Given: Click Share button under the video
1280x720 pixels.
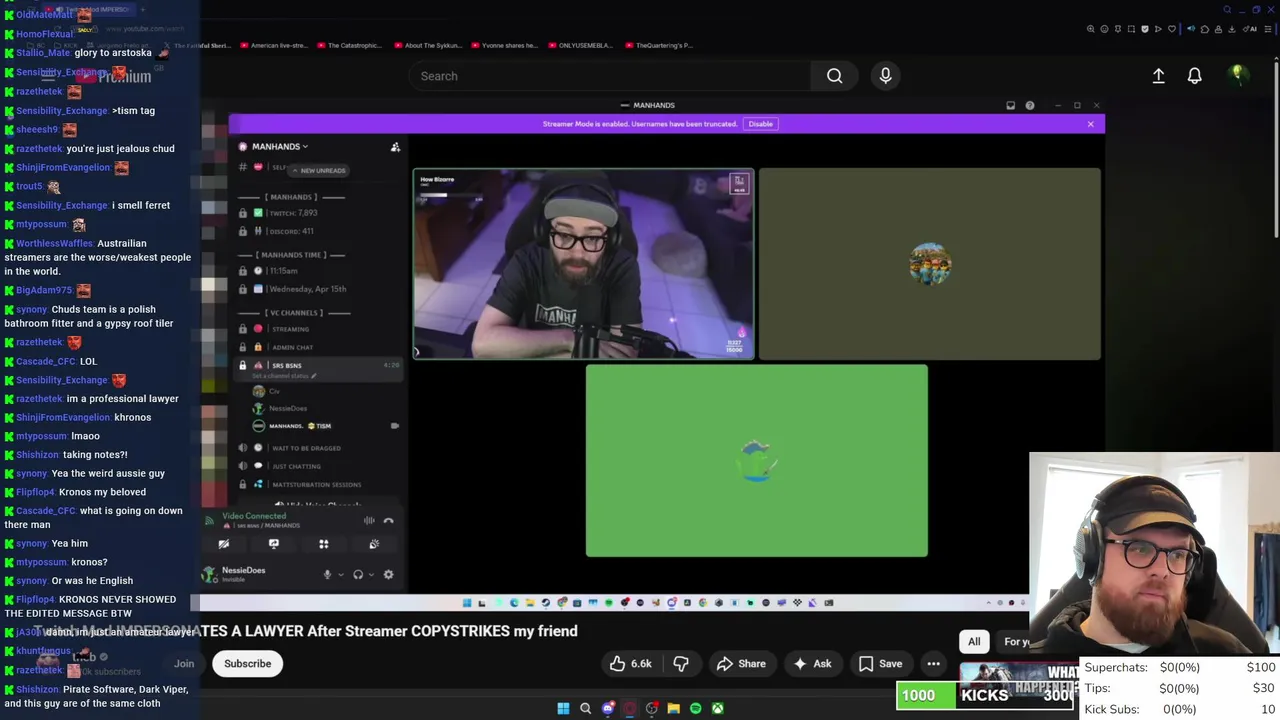Looking at the screenshot, I should click(741, 664).
